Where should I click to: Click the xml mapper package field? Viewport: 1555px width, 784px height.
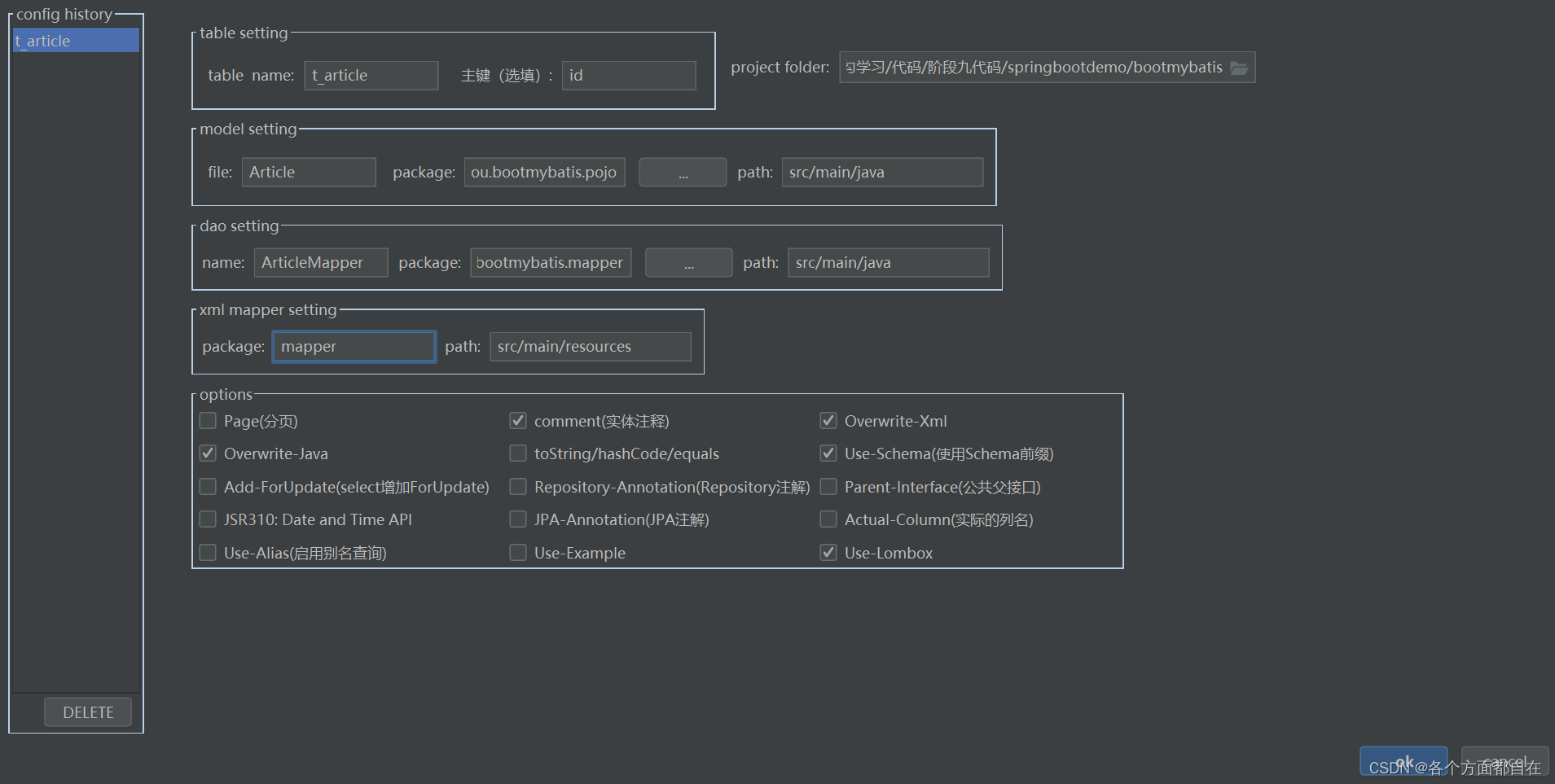[354, 346]
